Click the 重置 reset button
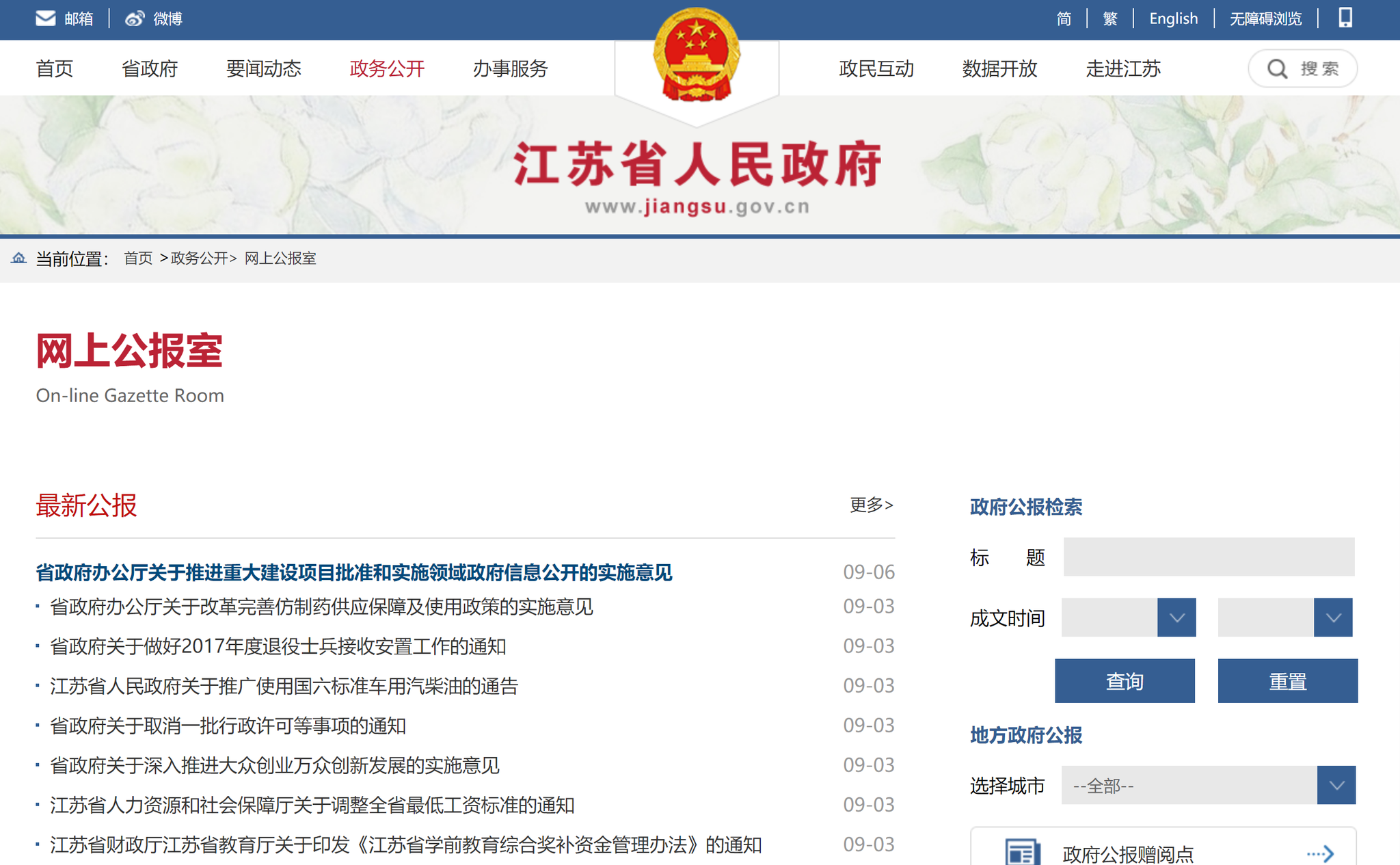Viewport: 1400px width, 865px height. 1287,680
